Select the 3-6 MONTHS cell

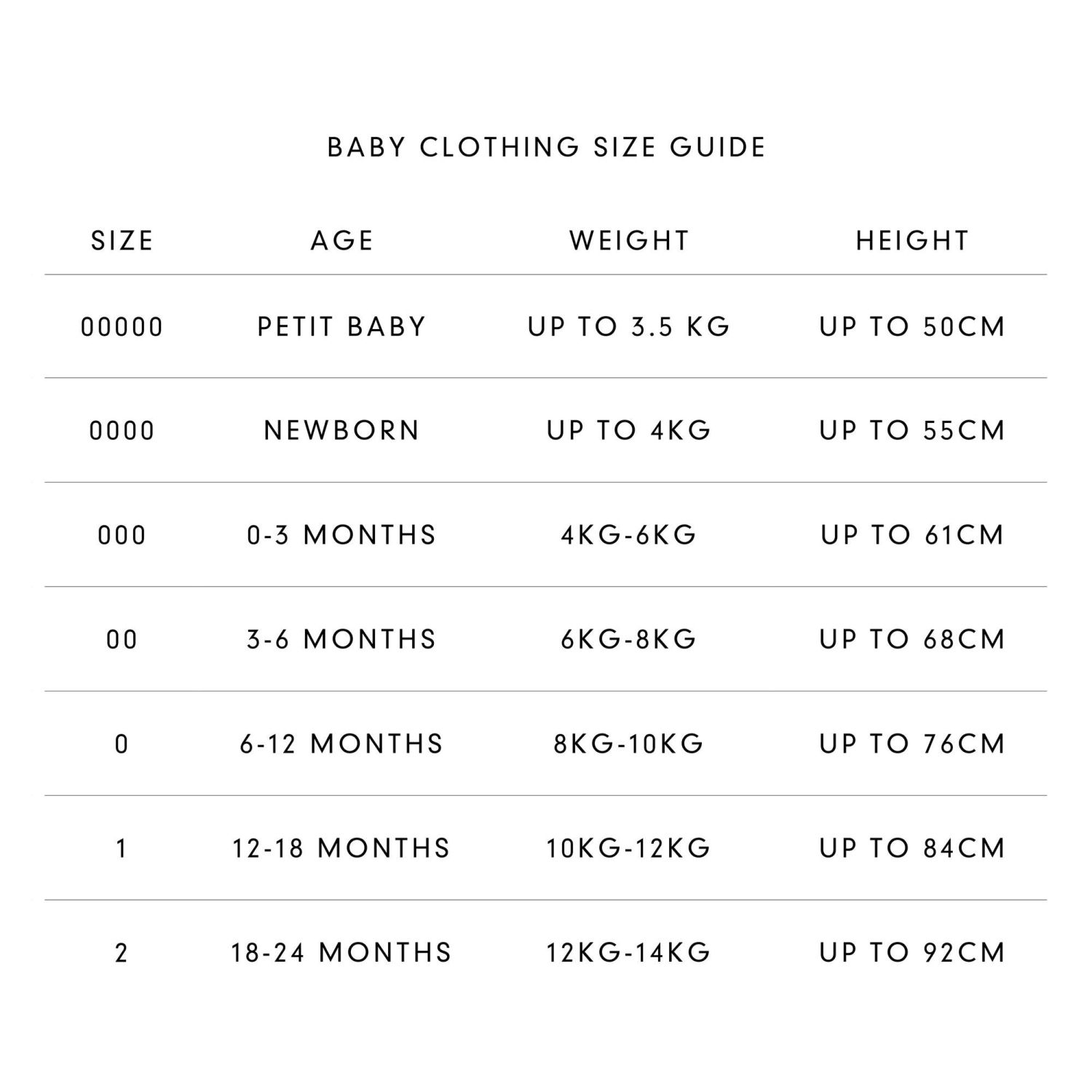pos(342,639)
